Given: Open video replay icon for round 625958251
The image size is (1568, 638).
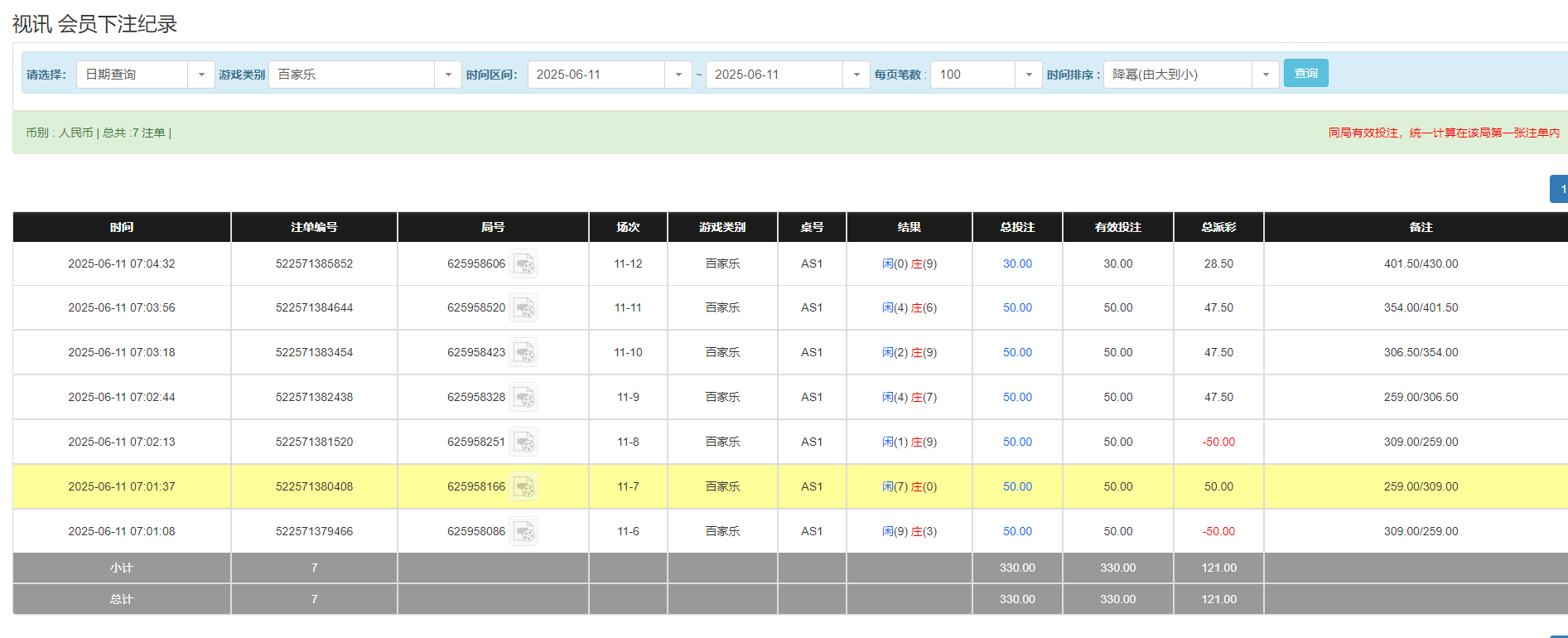Looking at the screenshot, I should click(x=523, y=442).
